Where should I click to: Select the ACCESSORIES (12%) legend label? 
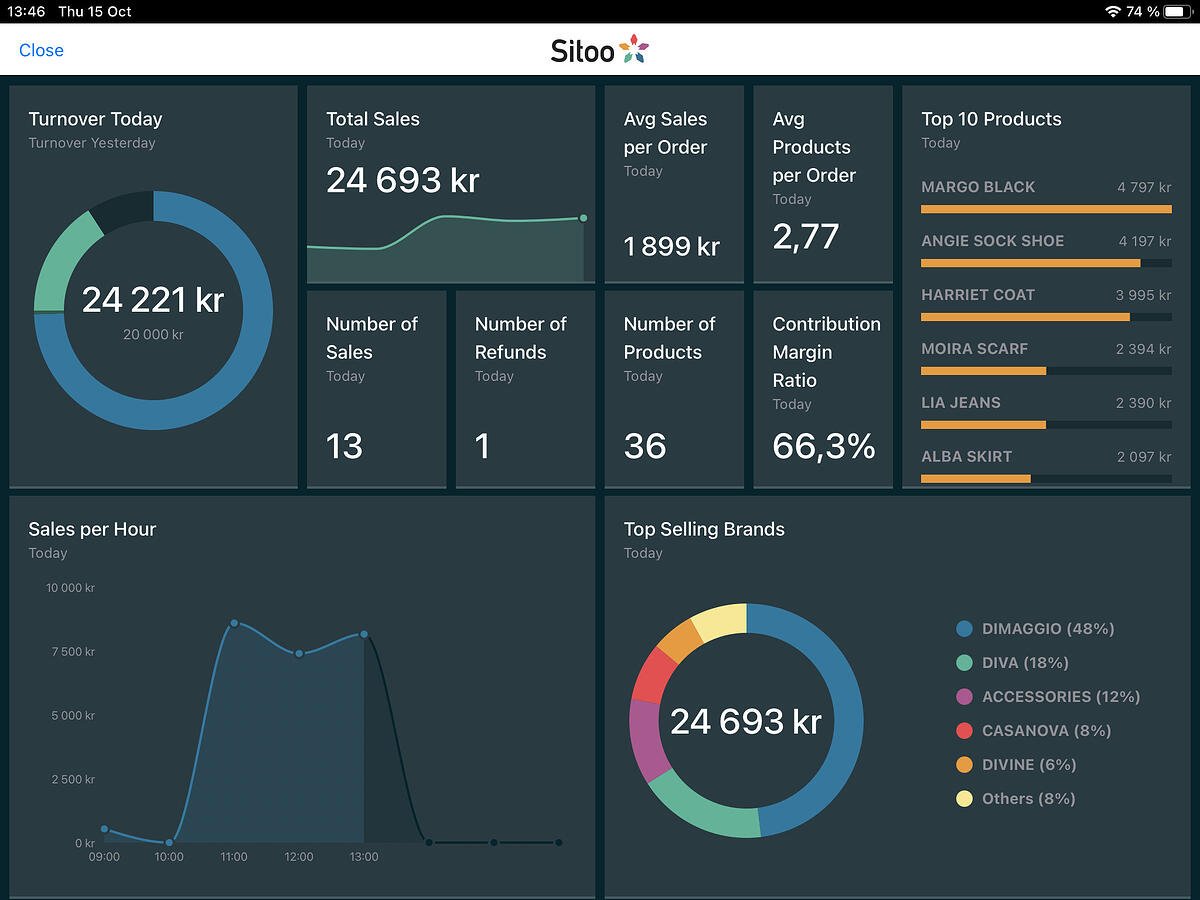click(1061, 697)
